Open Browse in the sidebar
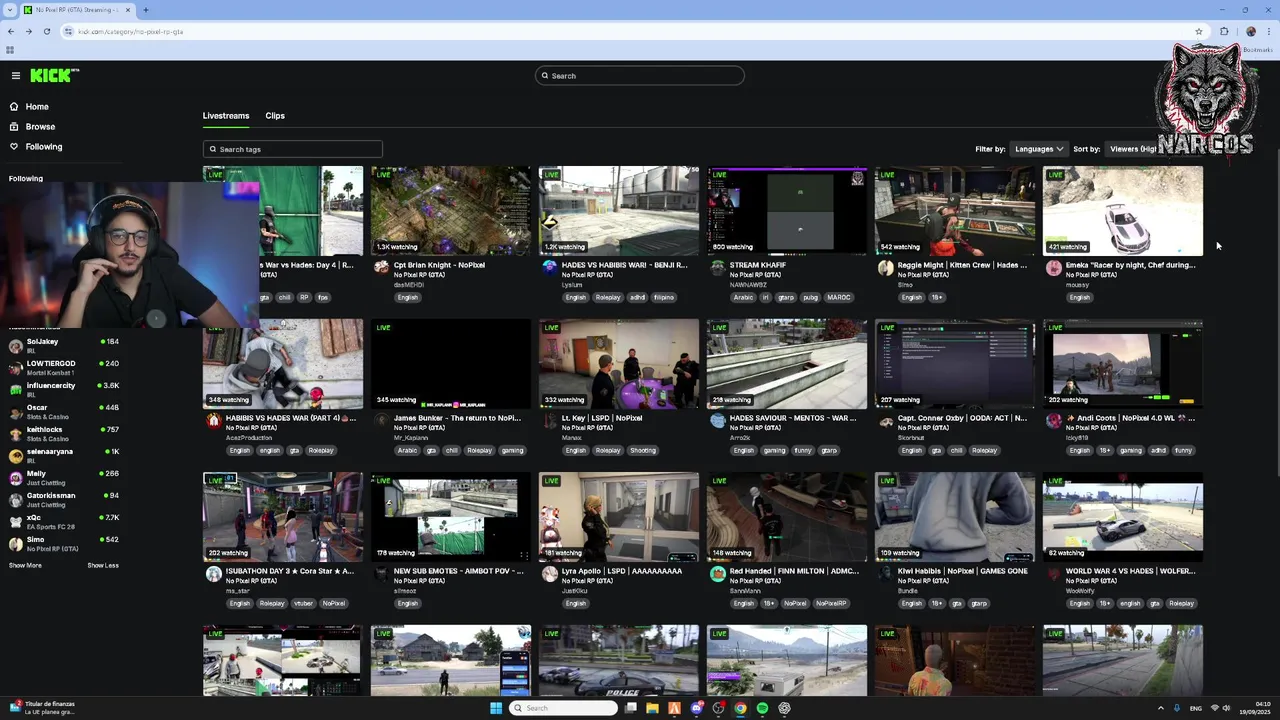Image resolution: width=1280 pixels, height=720 pixels. (x=40, y=127)
